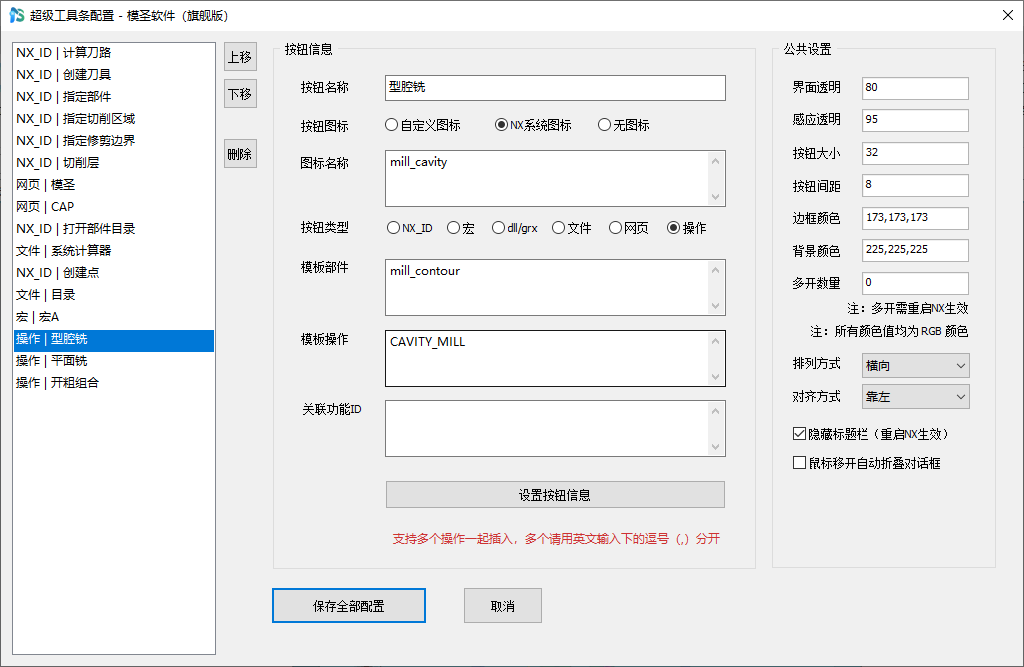Viewport: 1024px width, 667px height.
Task: Select list item 操作 | 开粗组合
Action: (x=114, y=383)
